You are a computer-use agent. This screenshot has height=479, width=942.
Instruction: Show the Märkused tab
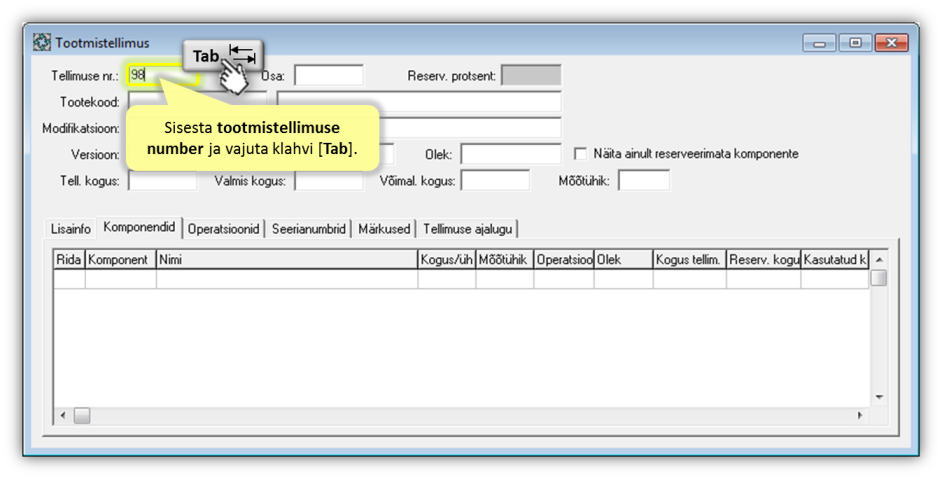click(384, 229)
